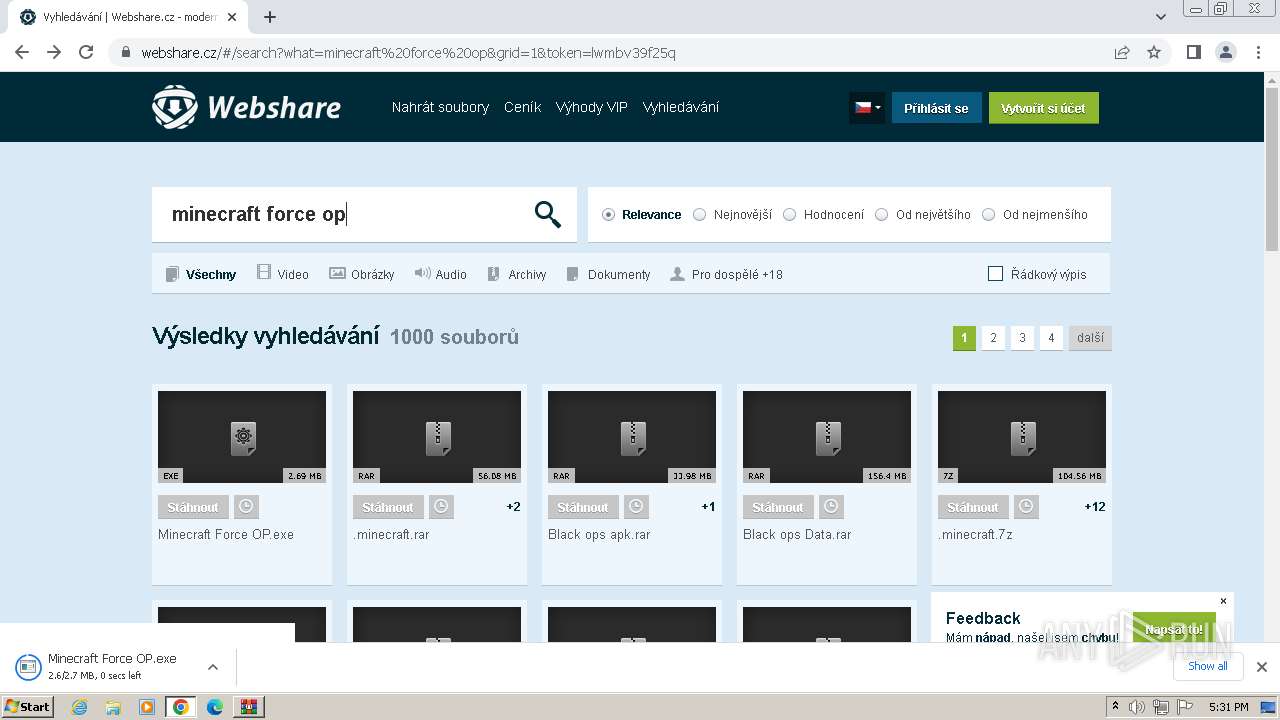Click the Vytvořit si účet button
The width and height of the screenshot is (1280, 720).
click(1043, 108)
